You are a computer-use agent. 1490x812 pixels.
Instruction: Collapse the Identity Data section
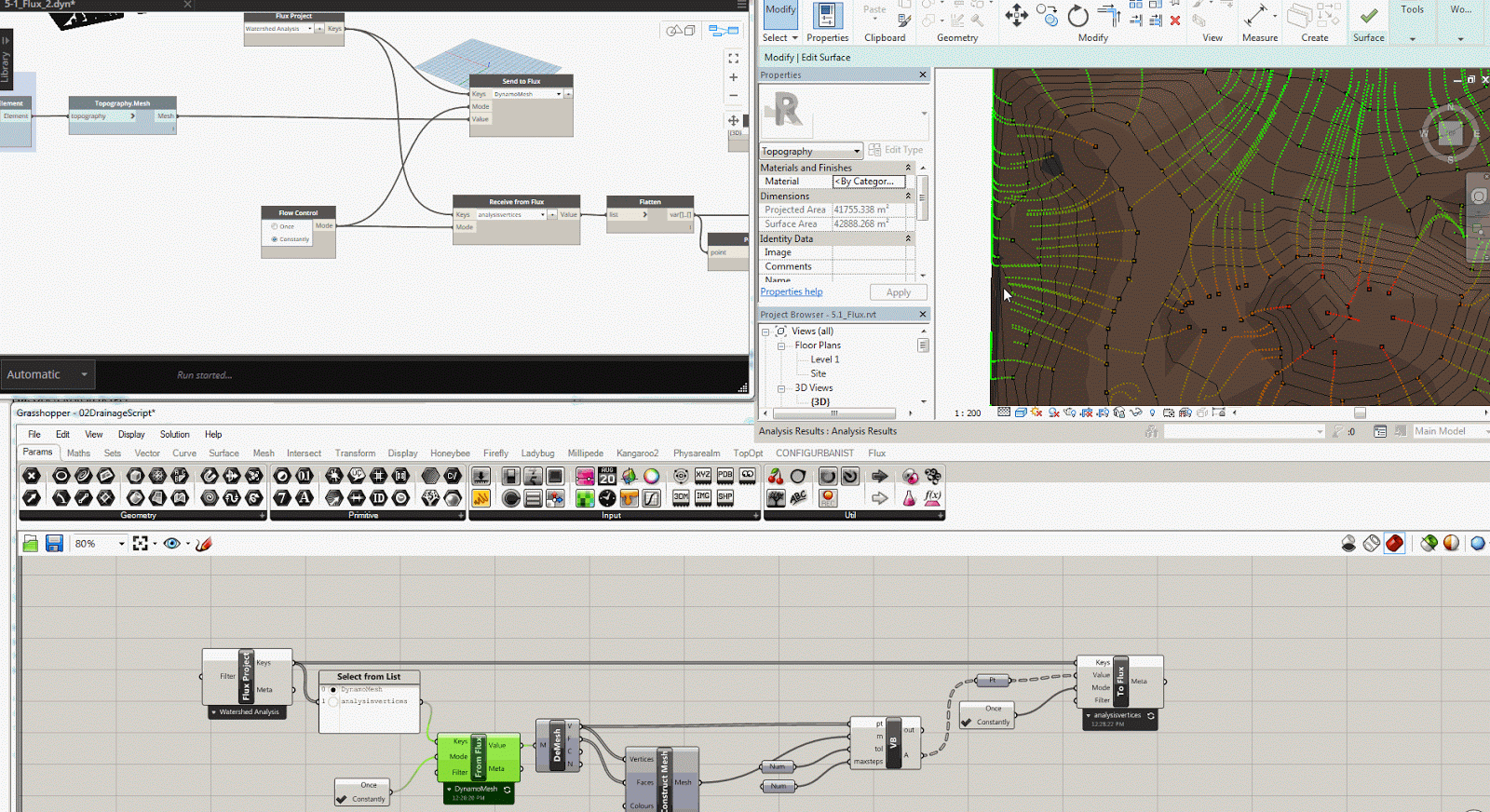(908, 238)
